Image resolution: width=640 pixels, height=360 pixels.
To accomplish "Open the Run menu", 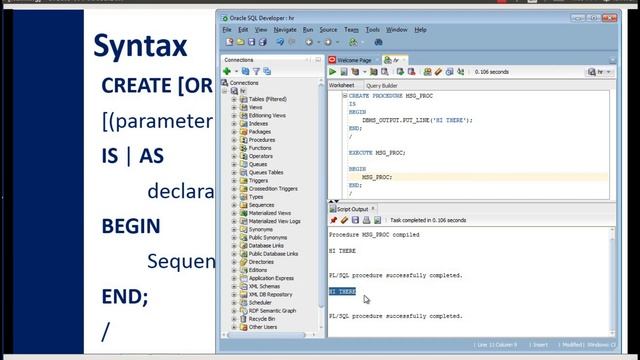I will (x=308, y=30).
